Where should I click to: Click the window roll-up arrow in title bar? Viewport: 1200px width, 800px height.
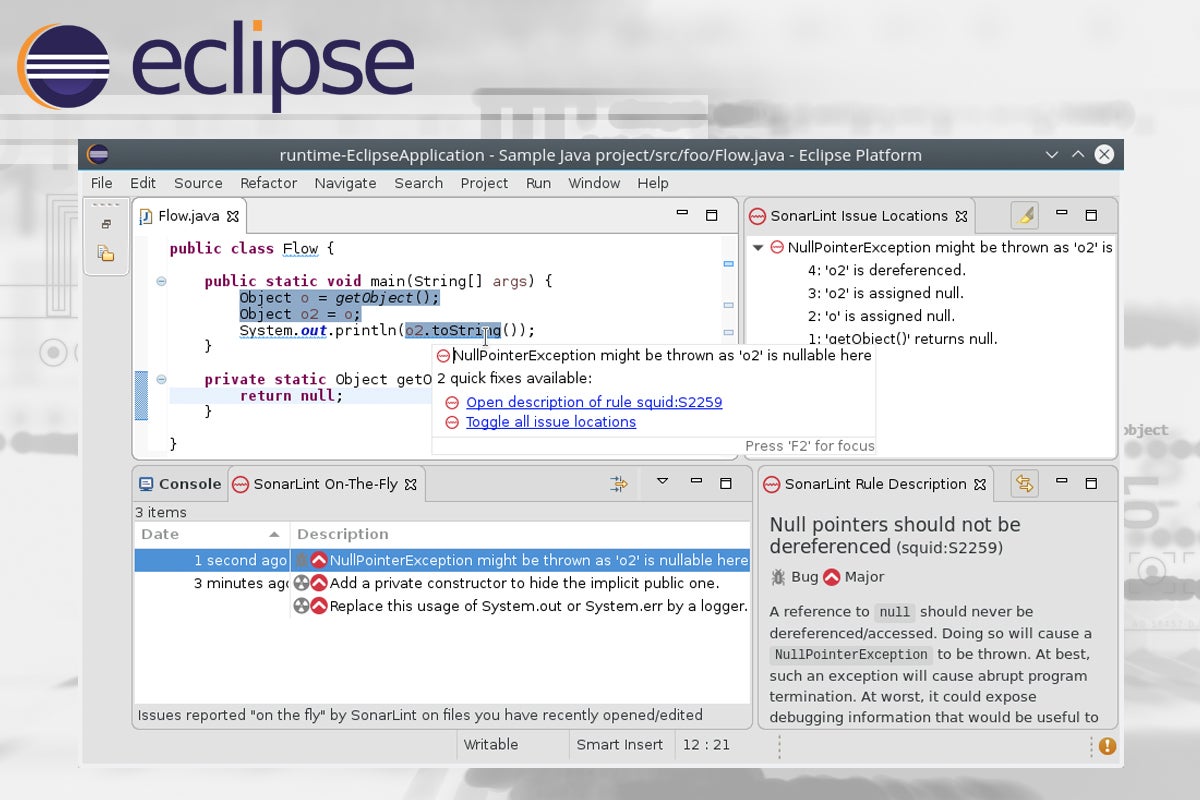point(1077,154)
